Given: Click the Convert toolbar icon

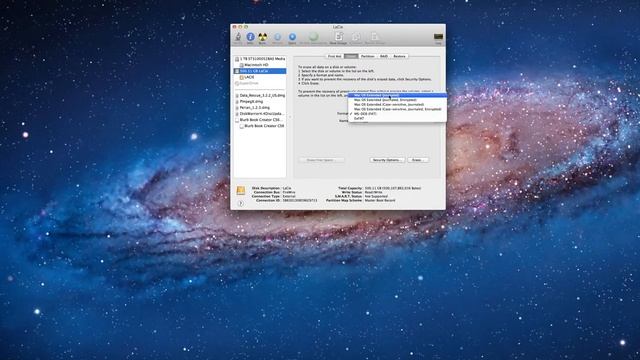Looking at the screenshot, I should click(x=356, y=38).
